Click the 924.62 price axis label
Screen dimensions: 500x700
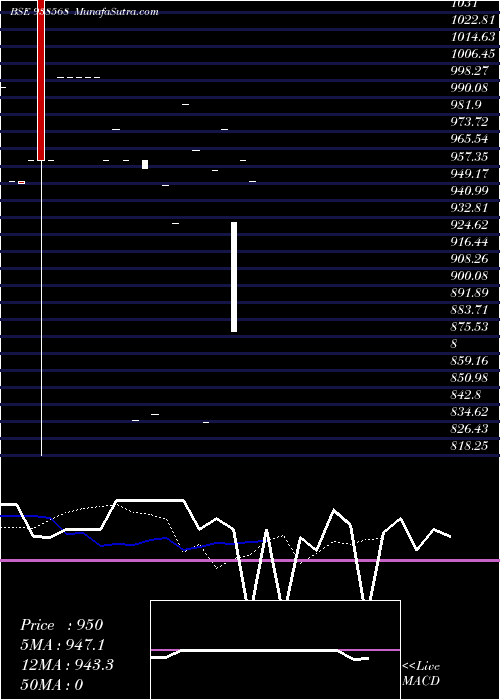pos(470,225)
